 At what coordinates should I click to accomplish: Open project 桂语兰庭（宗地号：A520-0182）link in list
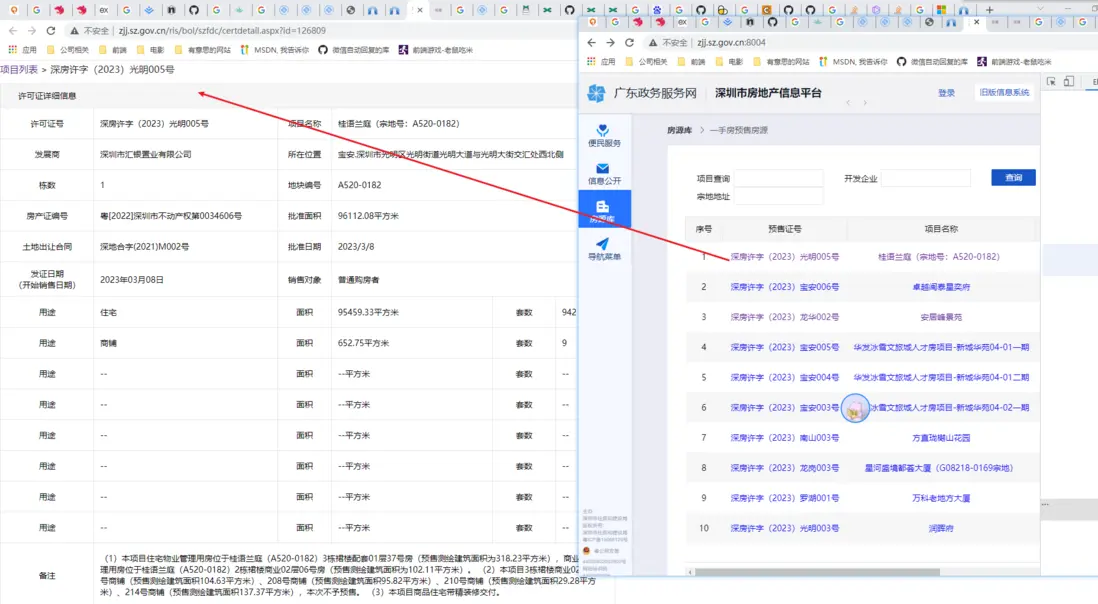click(938, 257)
